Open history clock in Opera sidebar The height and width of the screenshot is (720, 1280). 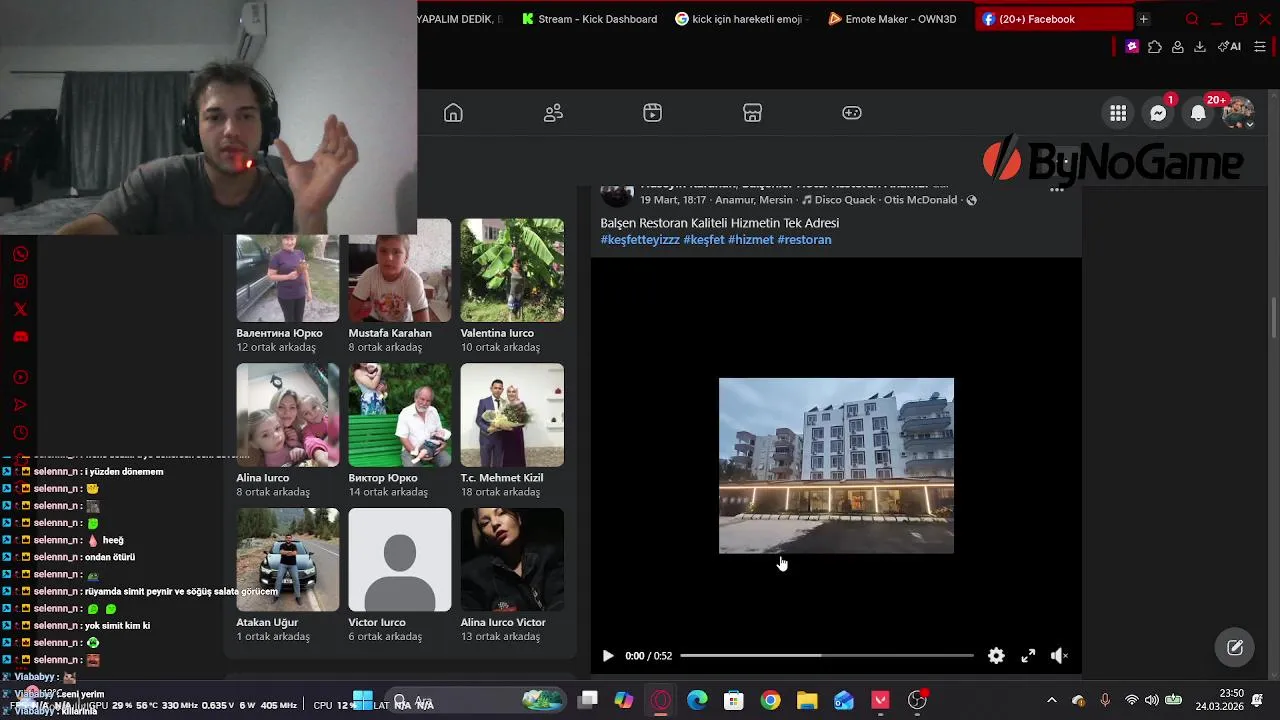tap(20, 433)
